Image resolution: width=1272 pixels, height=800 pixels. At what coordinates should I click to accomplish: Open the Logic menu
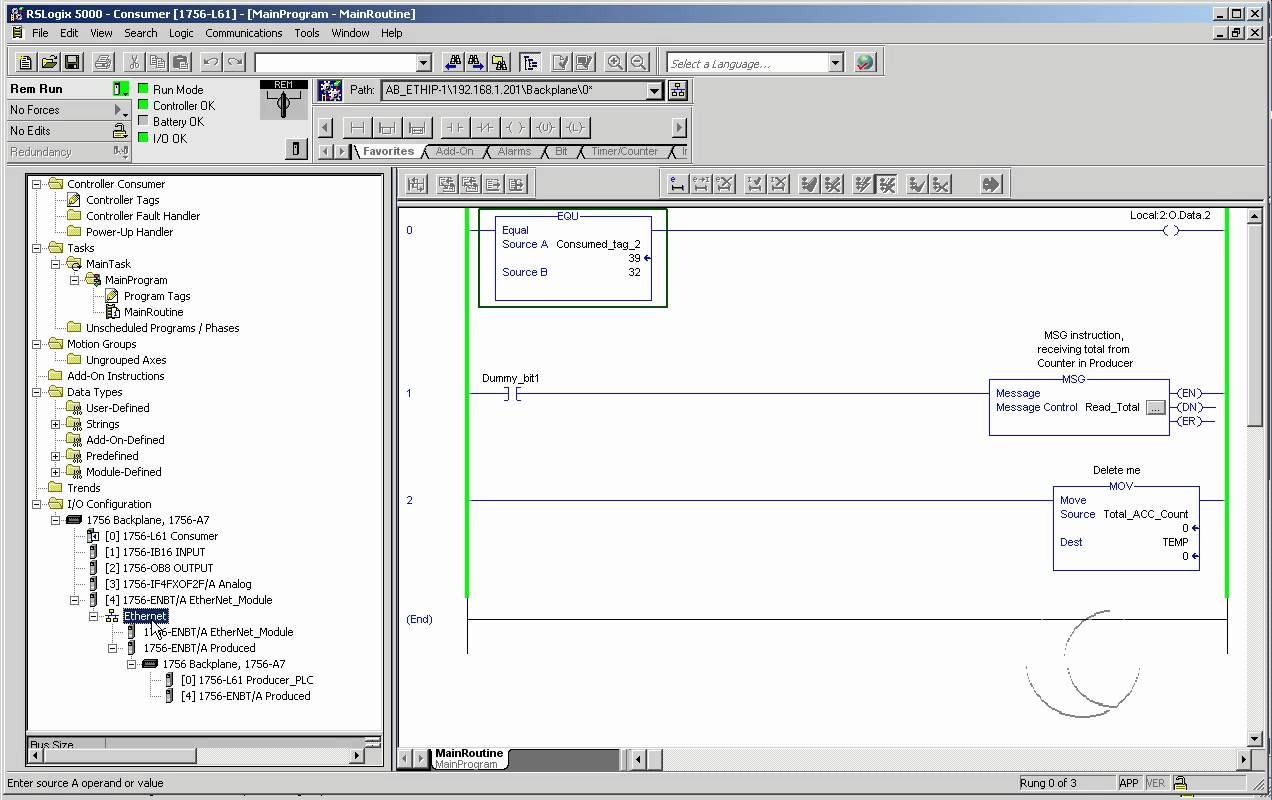[x=181, y=33]
